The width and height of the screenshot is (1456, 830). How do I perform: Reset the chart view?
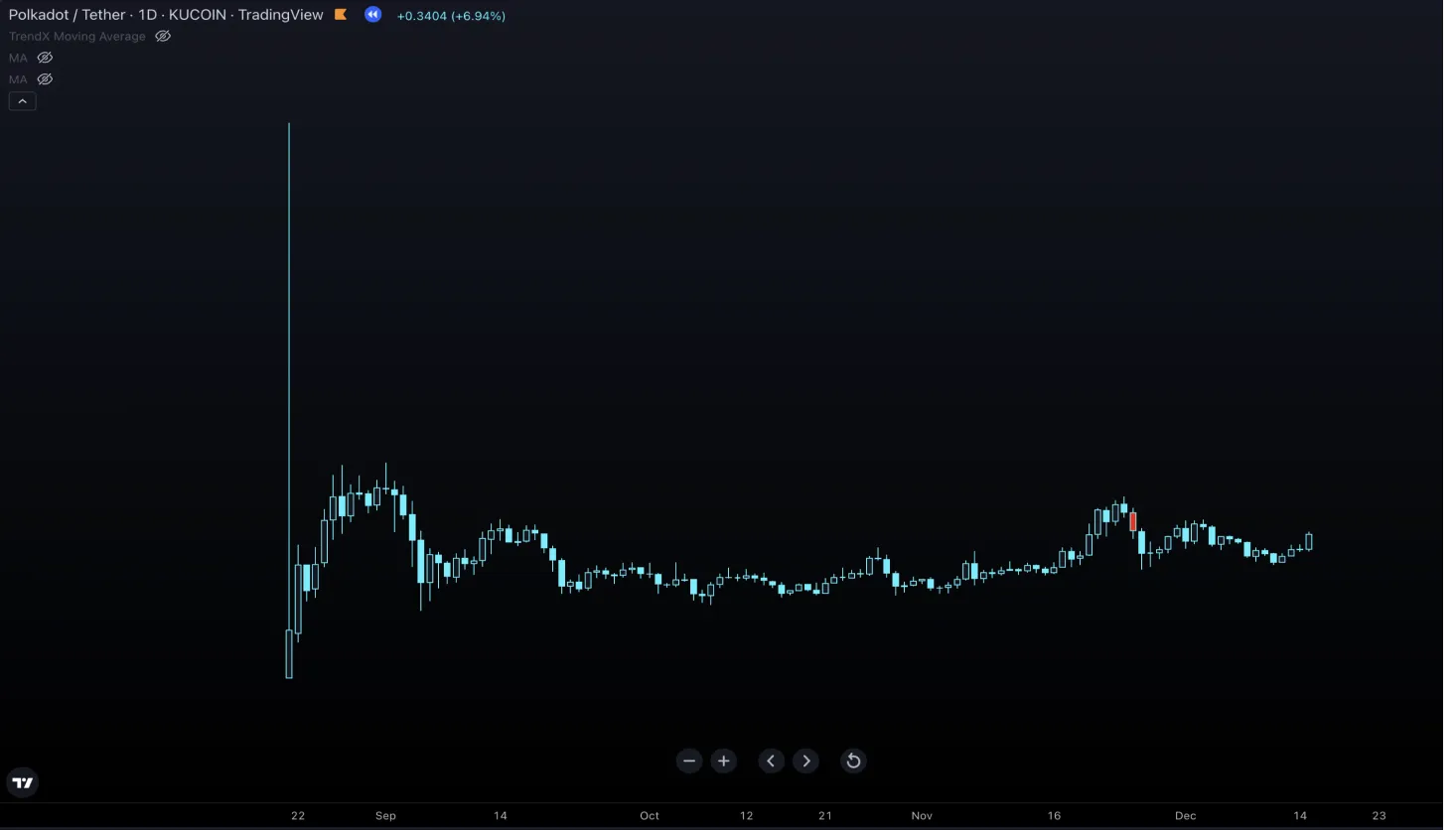853,761
